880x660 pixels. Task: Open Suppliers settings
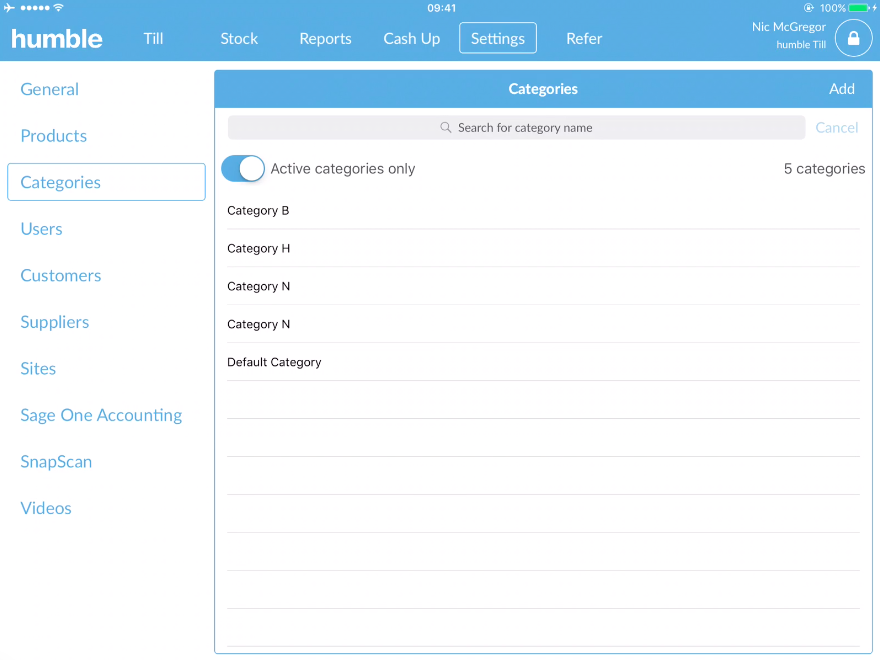tap(54, 322)
